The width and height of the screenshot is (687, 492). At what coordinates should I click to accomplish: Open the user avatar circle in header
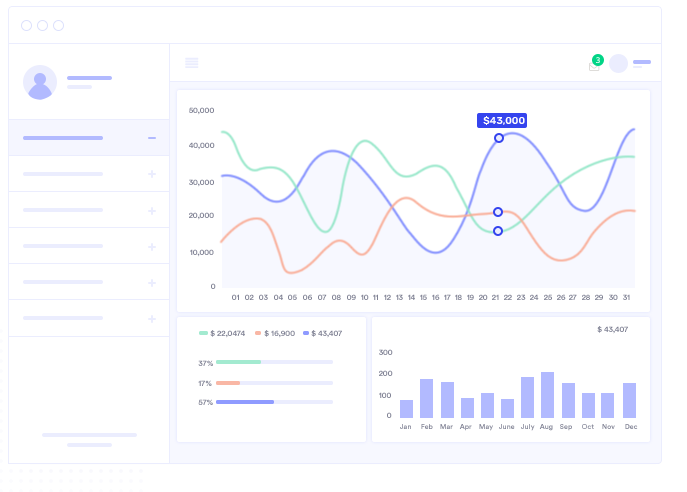pyautogui.click(x=618, y=64)
